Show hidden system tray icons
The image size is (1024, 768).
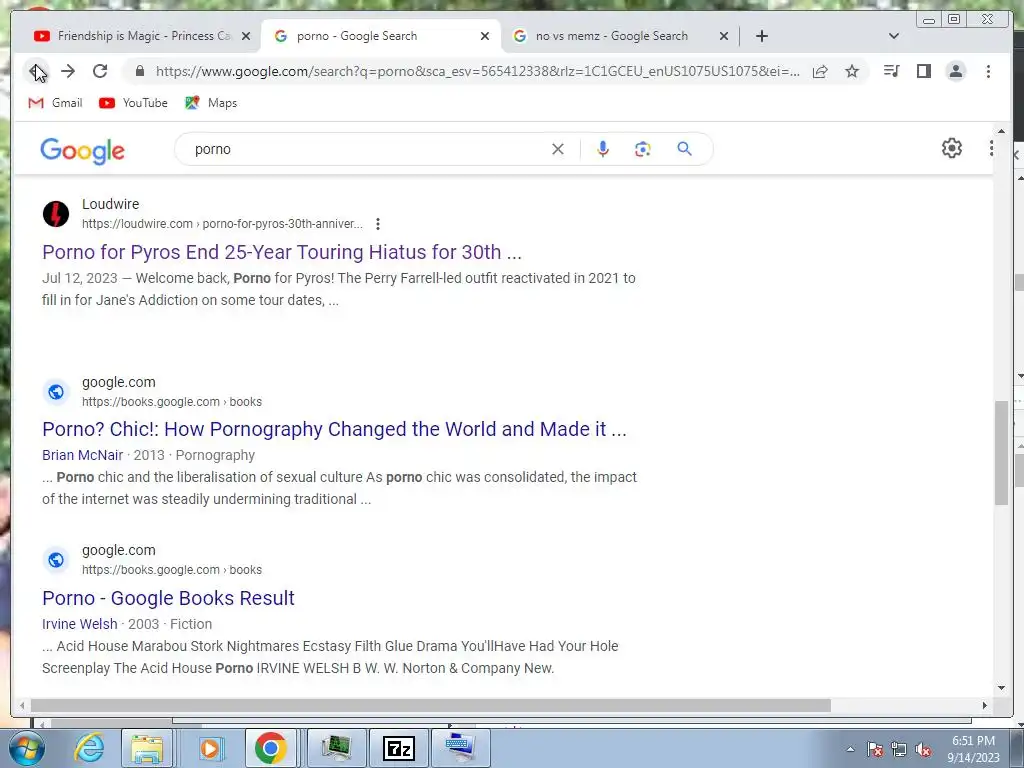point(850,750)
